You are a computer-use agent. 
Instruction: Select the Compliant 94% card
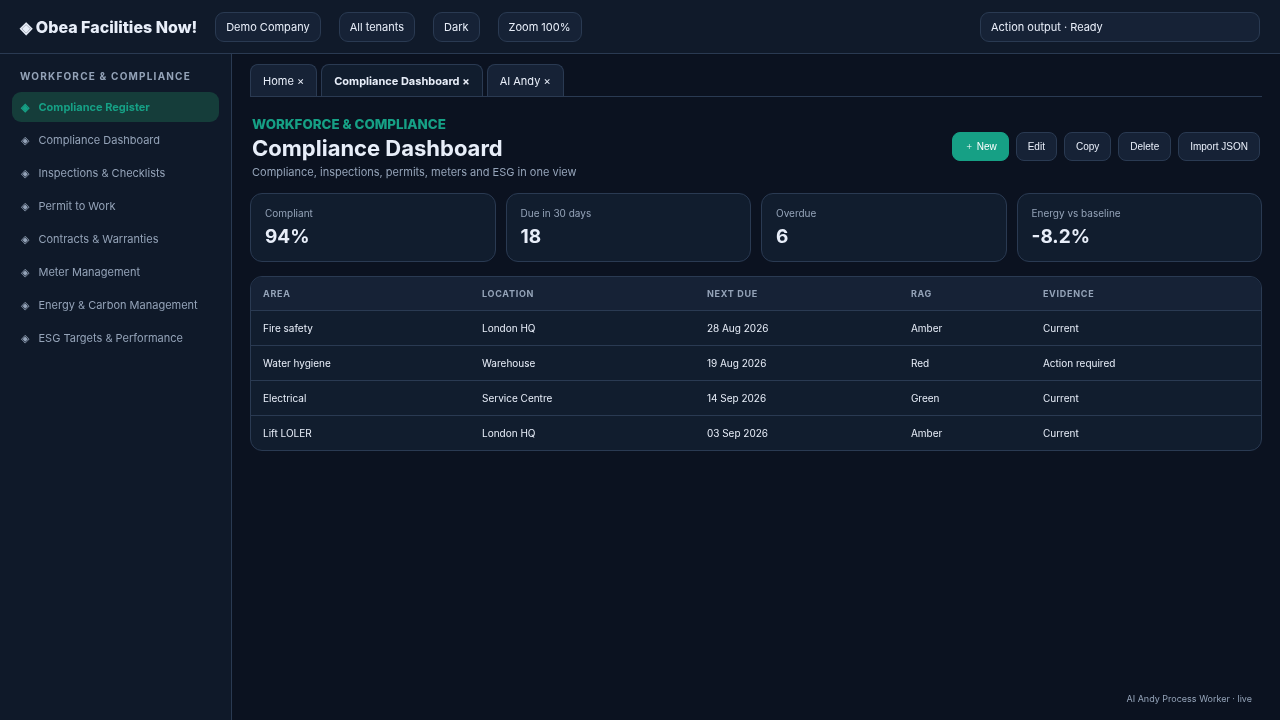point(373,228)
